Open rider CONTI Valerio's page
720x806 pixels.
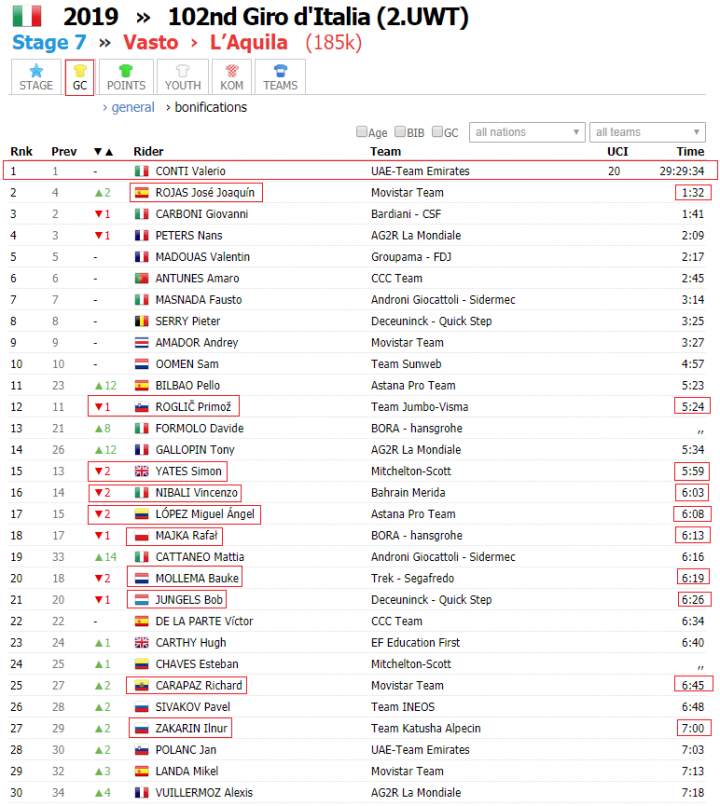point(191,171)
